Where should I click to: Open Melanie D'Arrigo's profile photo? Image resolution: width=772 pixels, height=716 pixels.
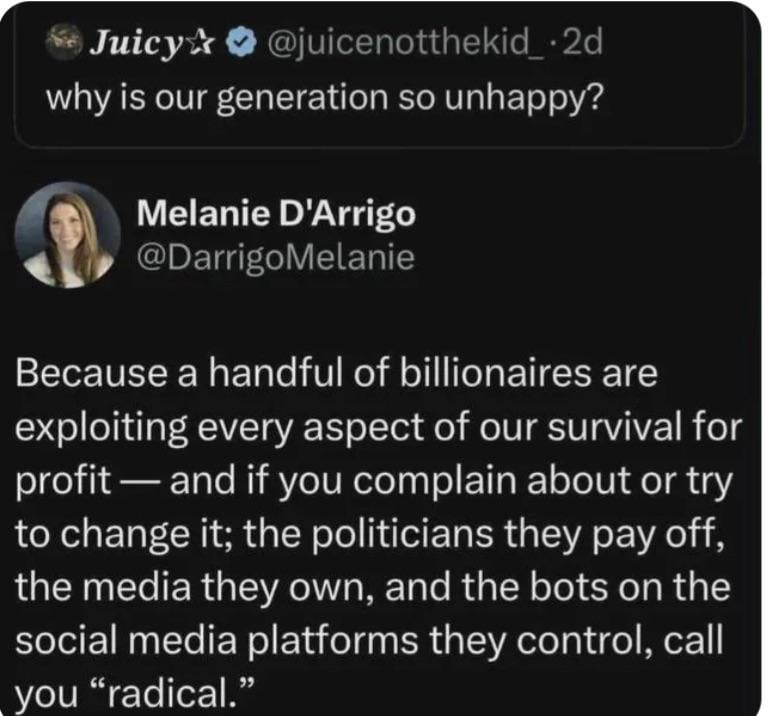69,234
